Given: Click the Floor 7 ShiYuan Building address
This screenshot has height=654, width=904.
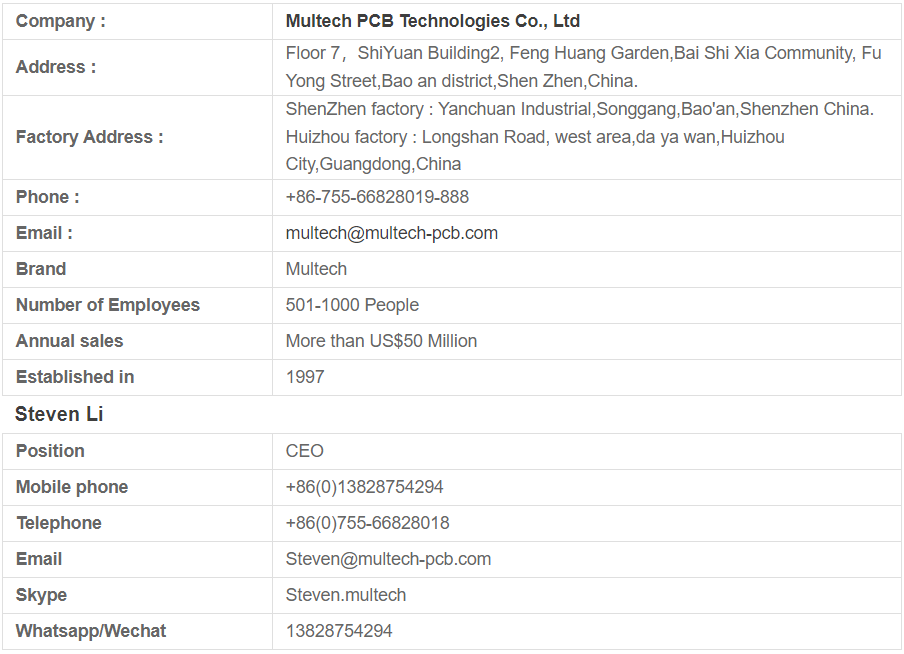Looking at the screenshot, I should tap(583, 67).
